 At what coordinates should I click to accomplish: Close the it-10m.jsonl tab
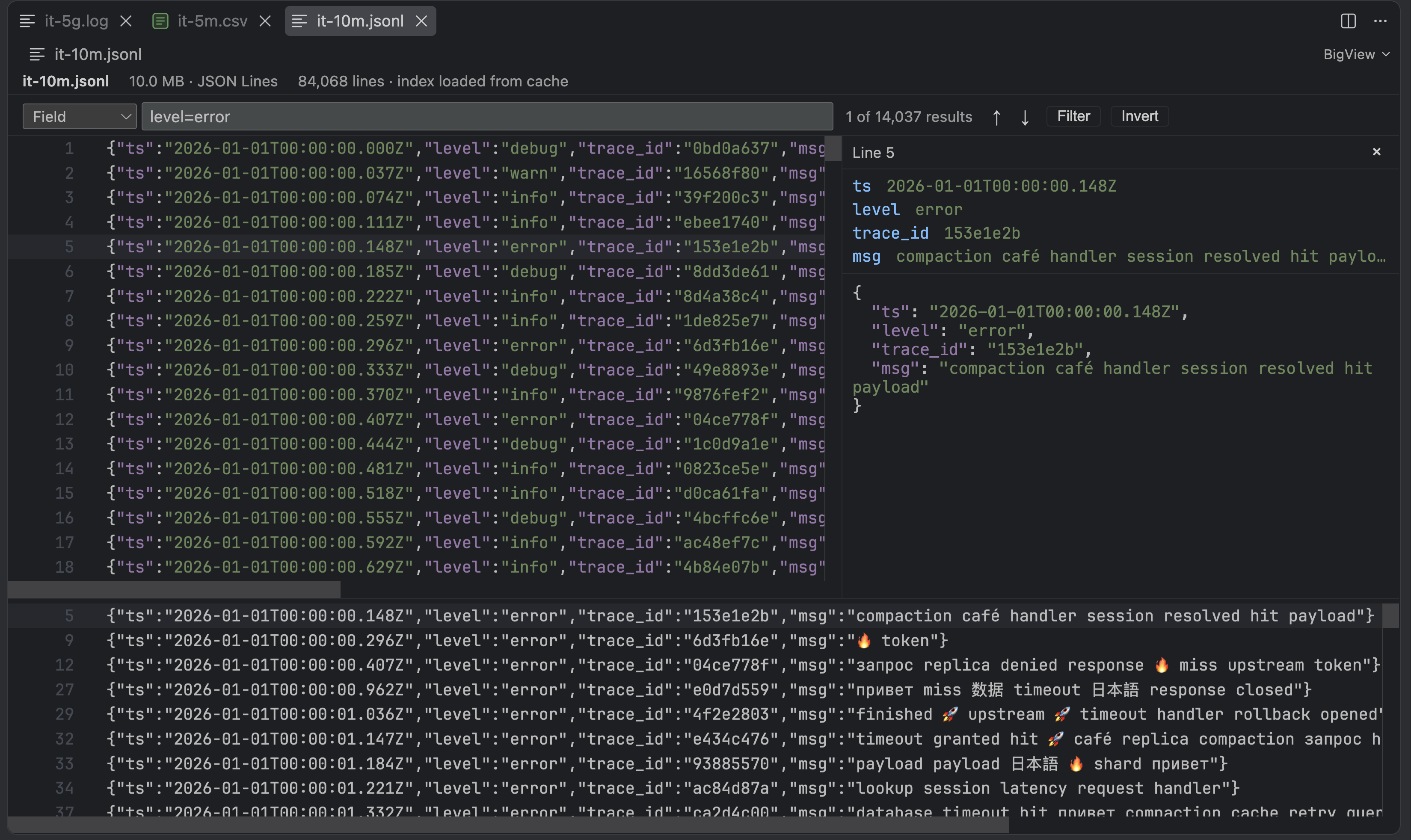pos(421,21)
